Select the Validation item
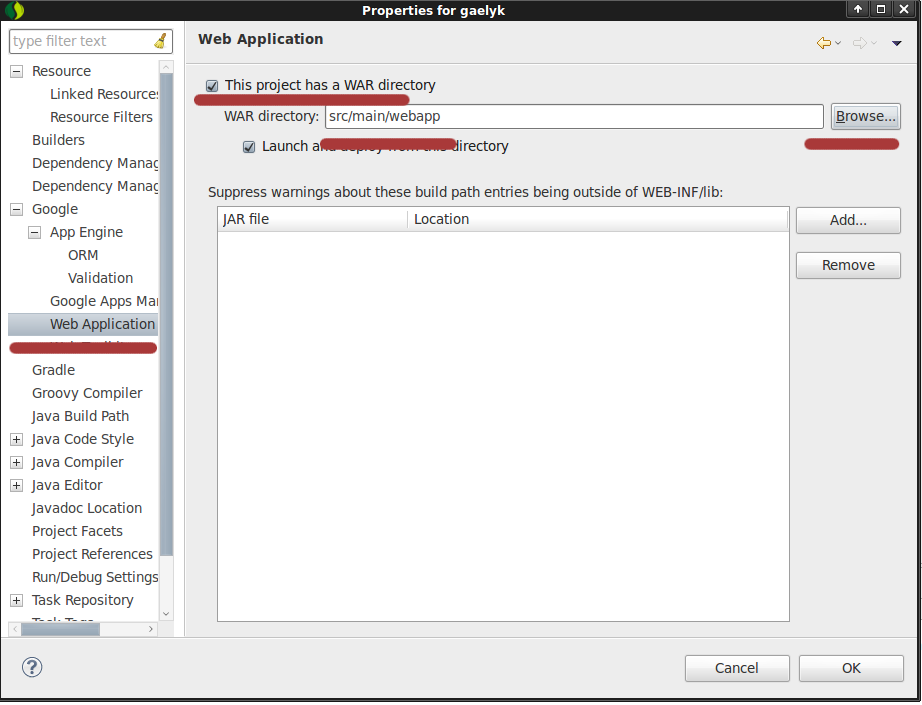This screenshot has width=922, height=705. pos(101,278)
